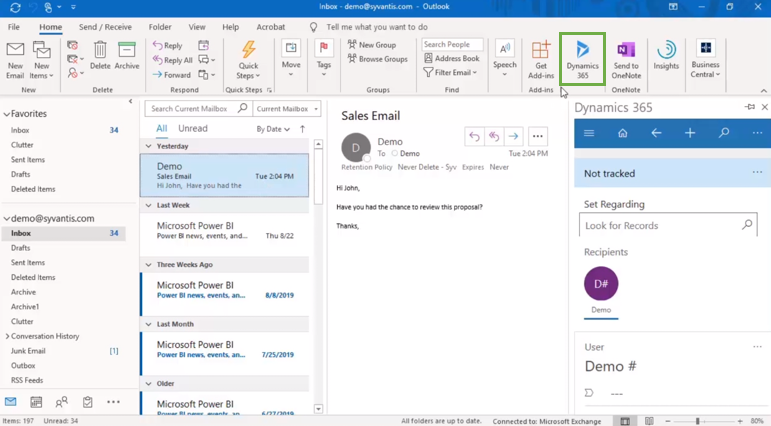Click the Delete trash icon
This screenshot has height=426, width=771.
pos(100,55)
